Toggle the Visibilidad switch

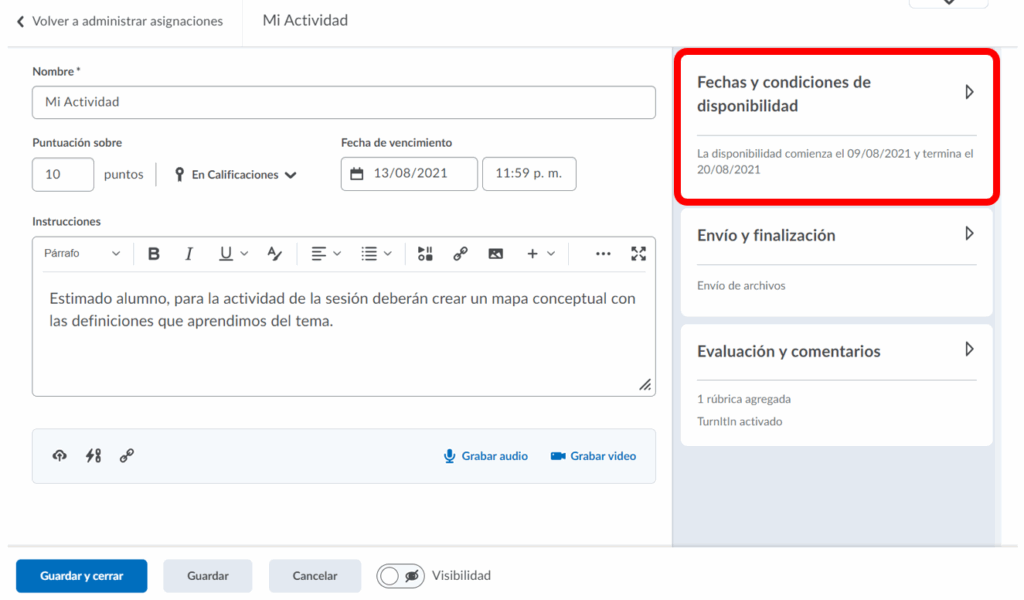pos(400,576)
